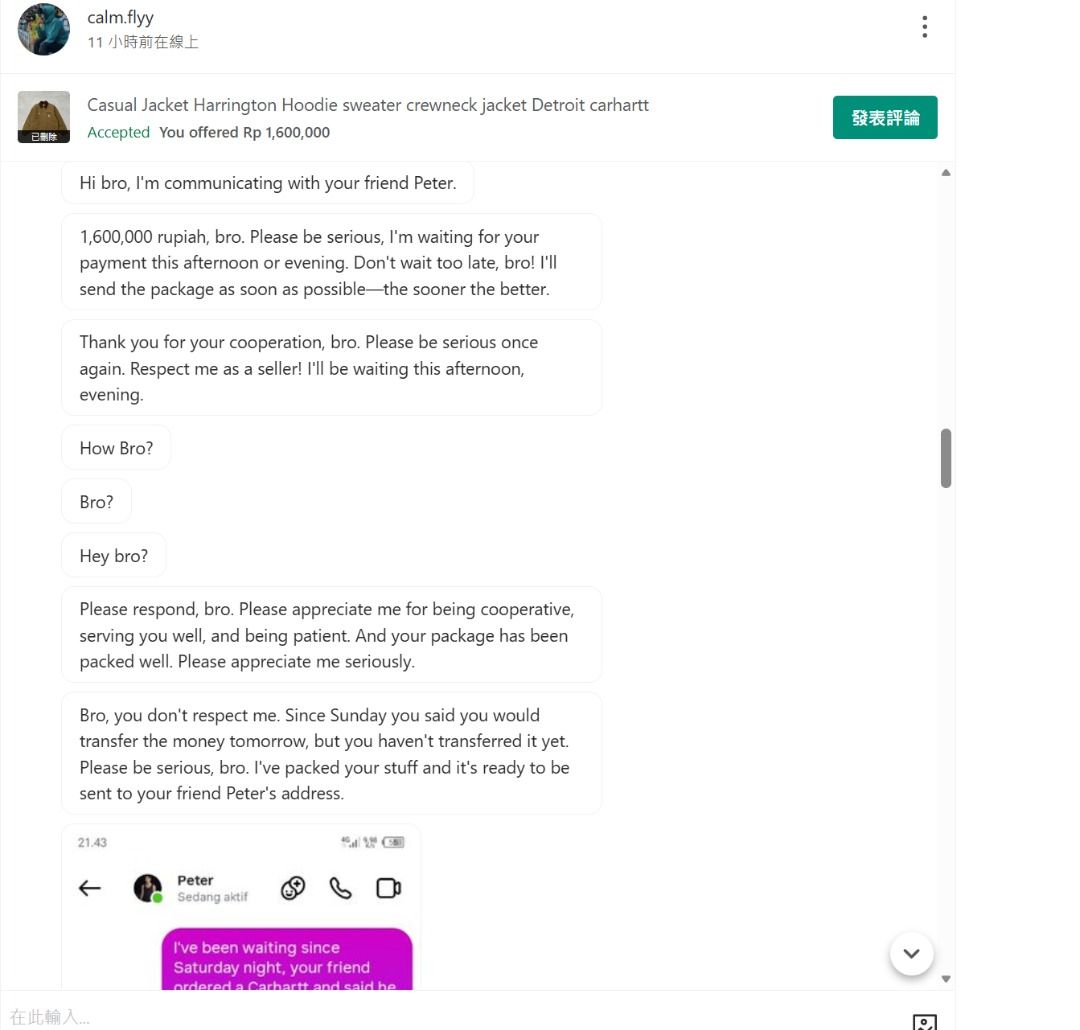Open the jacket listing thumbnail
Screen dimensions: 1080x1030
click(x=44, y=117)
